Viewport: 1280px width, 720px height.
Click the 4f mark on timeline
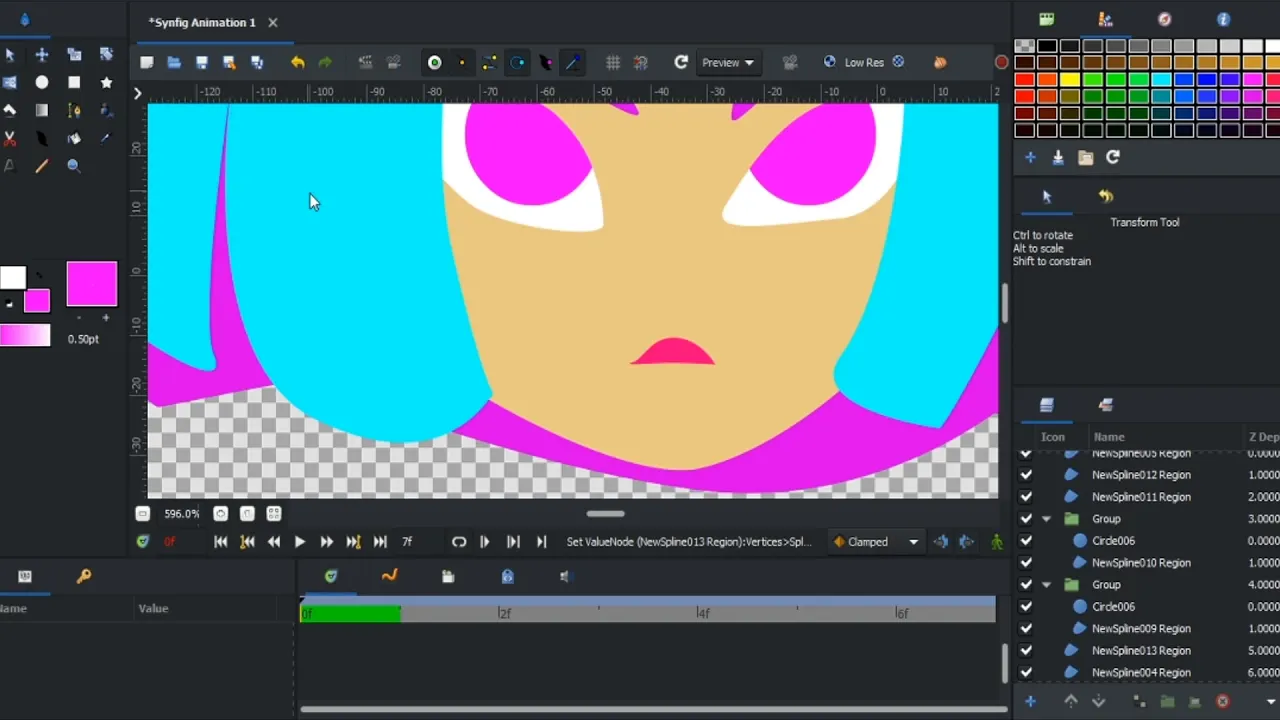[x=703, y=613]
